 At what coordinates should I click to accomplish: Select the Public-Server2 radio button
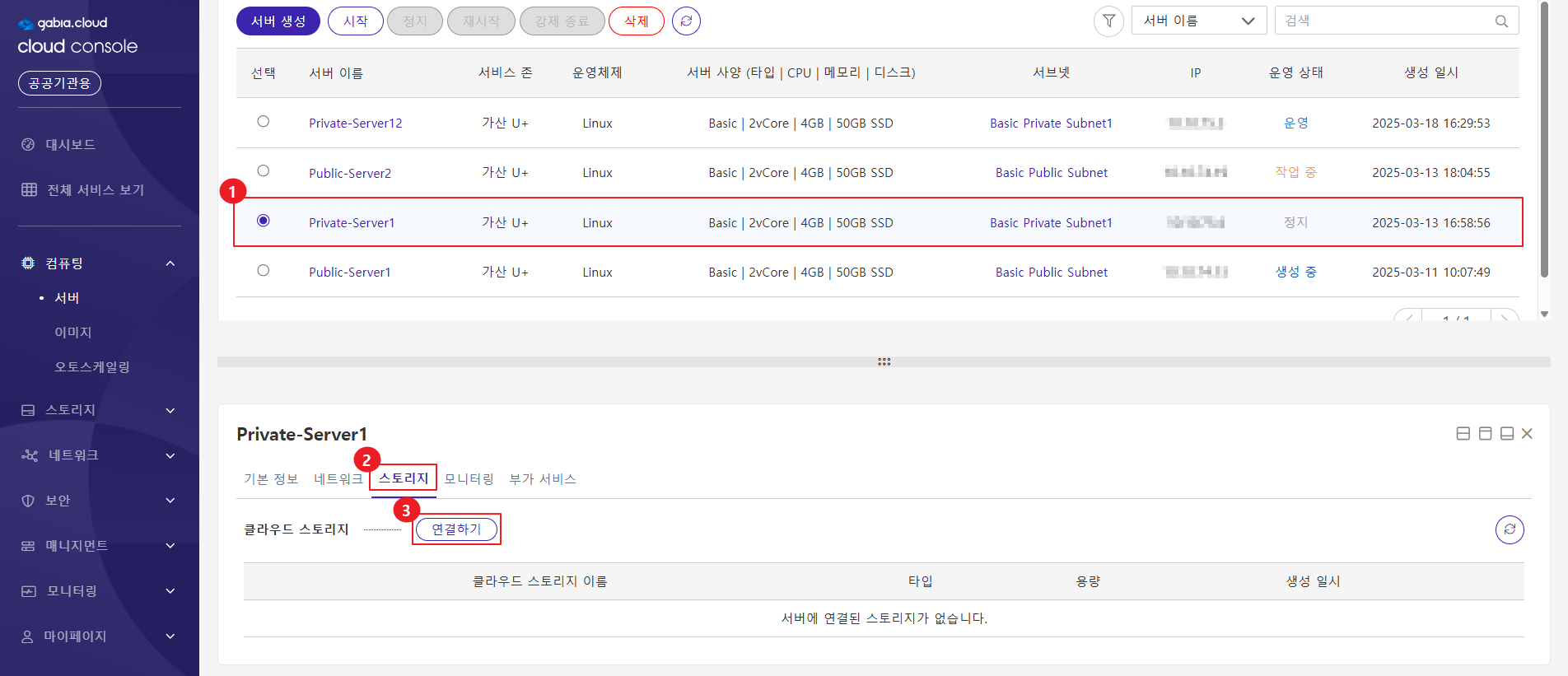[264, 171]
